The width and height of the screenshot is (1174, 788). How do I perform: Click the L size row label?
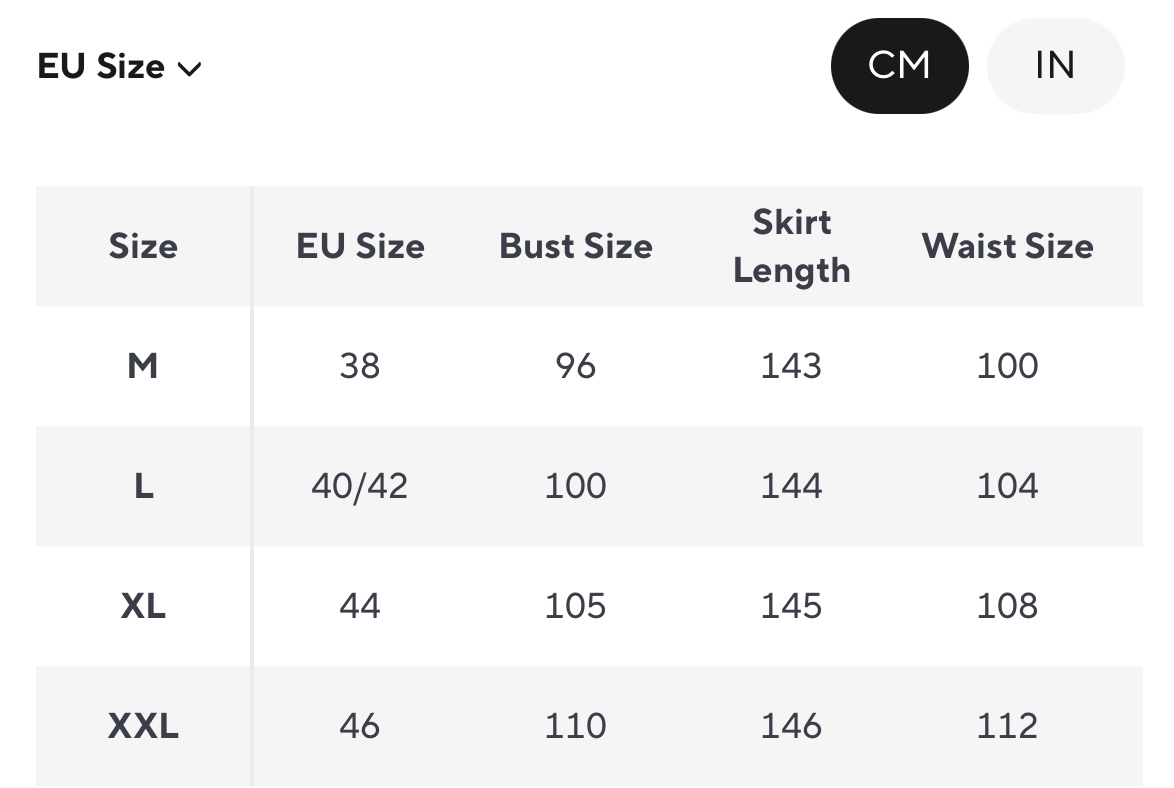(x=143, y=486)
